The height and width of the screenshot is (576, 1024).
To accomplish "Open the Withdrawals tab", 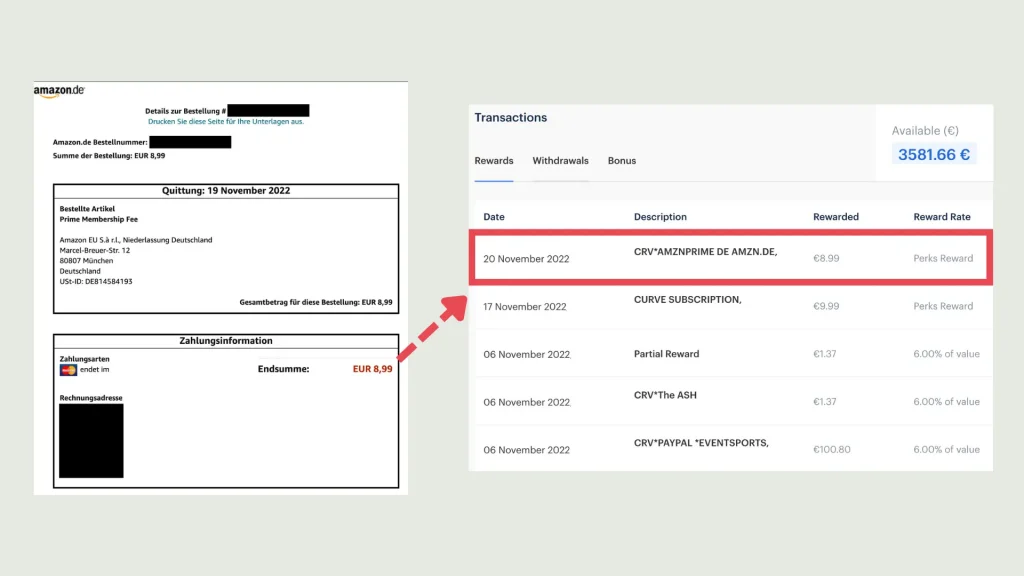I will pyautogui.click(x=560, y=161).
